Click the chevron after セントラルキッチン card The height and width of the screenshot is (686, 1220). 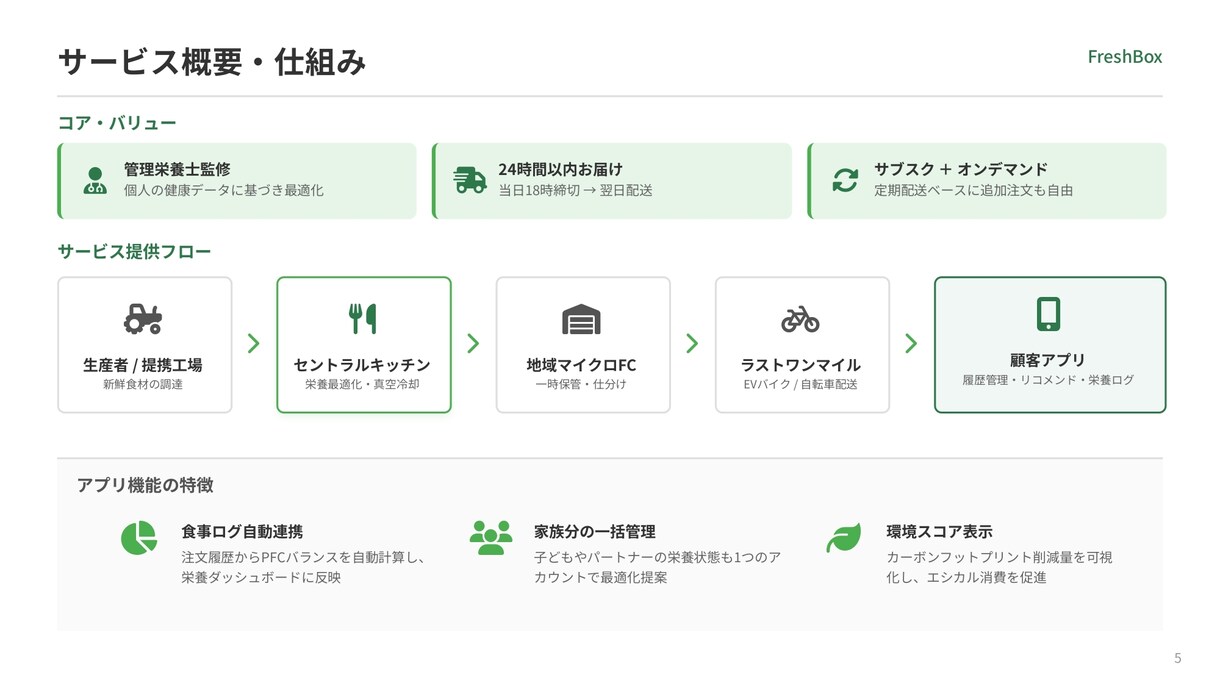point(473,344)
